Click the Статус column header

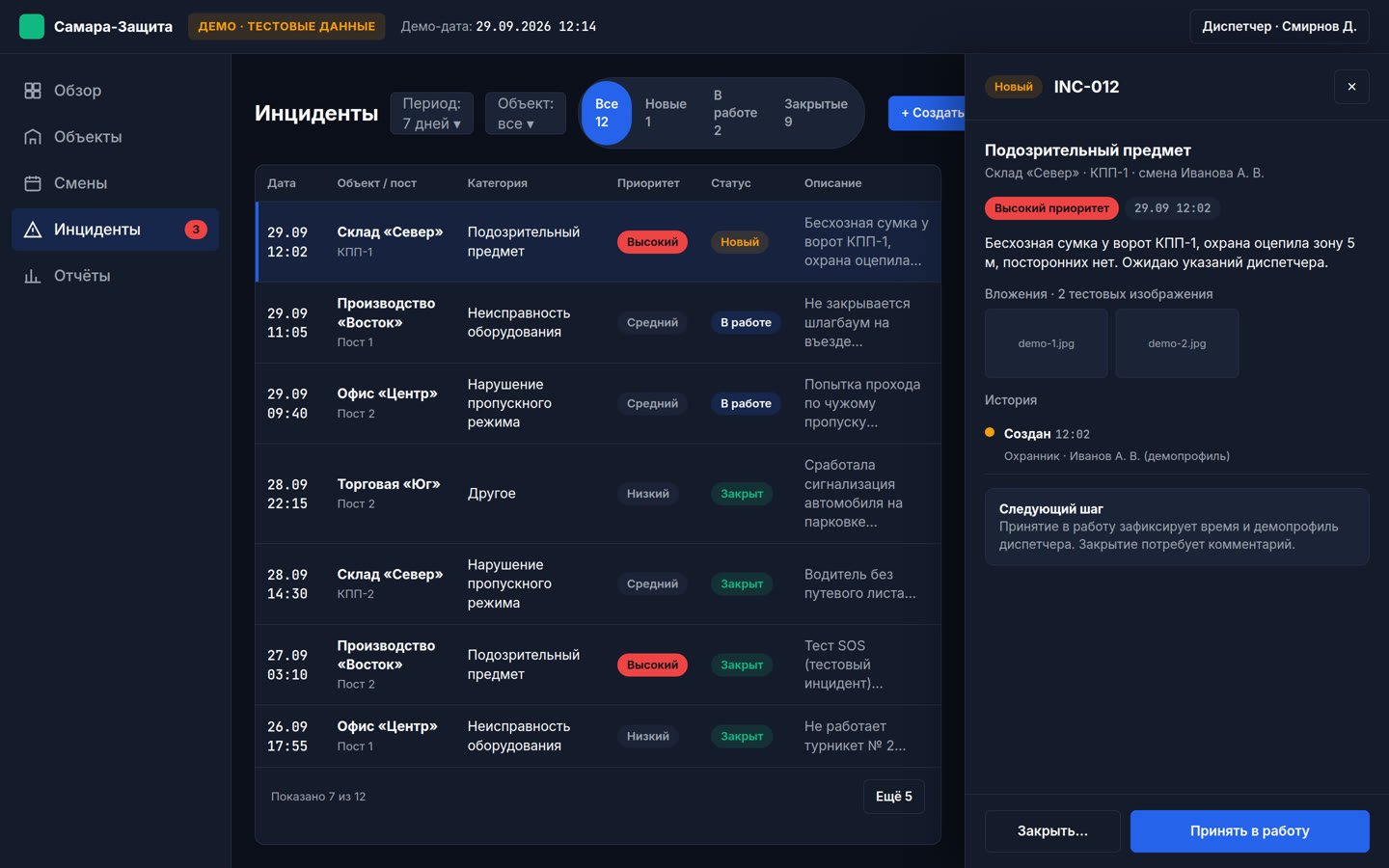730,183
